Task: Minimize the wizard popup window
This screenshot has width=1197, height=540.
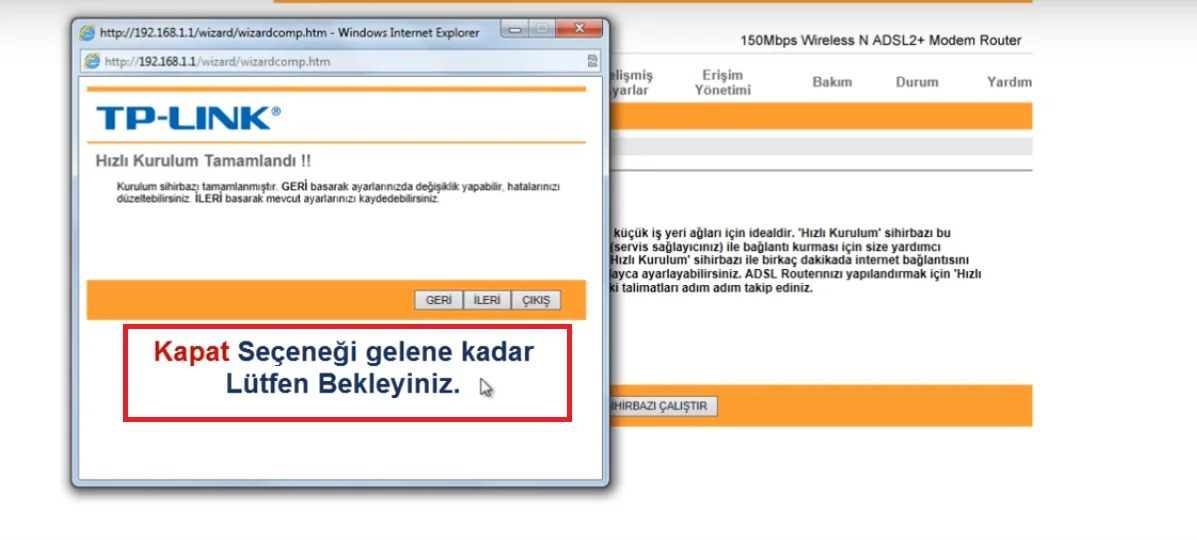Action: (517, 28)
